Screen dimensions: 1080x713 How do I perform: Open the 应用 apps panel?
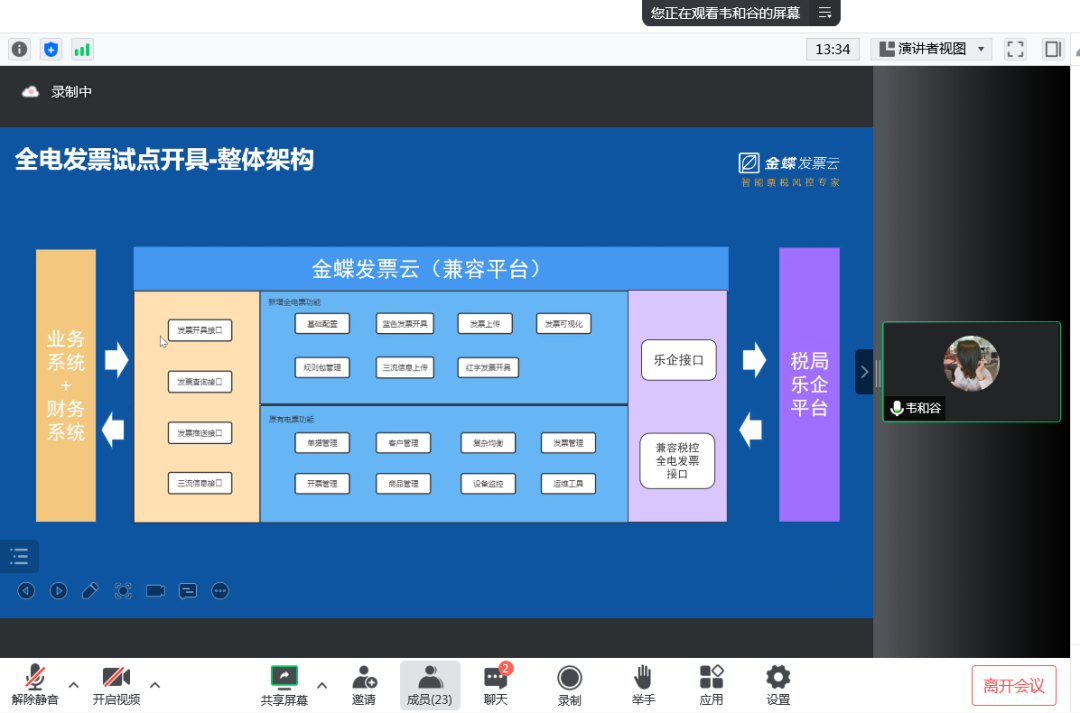pos(711,685)
